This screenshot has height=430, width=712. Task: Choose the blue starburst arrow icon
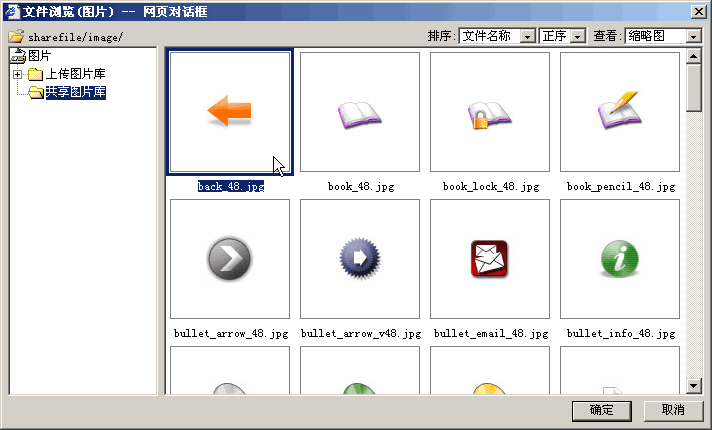pyautogui.click(x=360, y=259)
